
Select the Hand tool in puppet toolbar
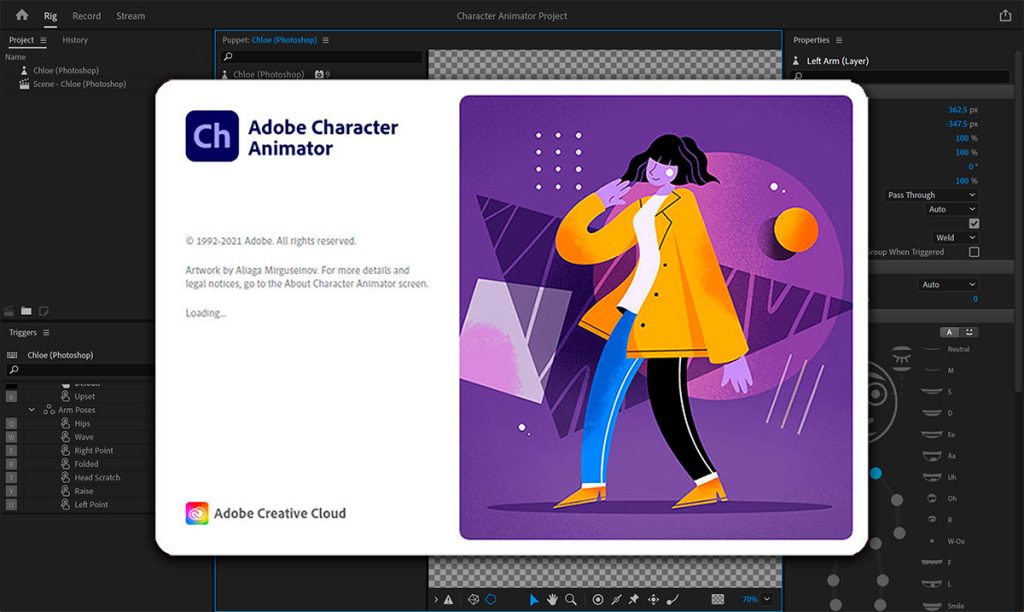coord(552,599)
